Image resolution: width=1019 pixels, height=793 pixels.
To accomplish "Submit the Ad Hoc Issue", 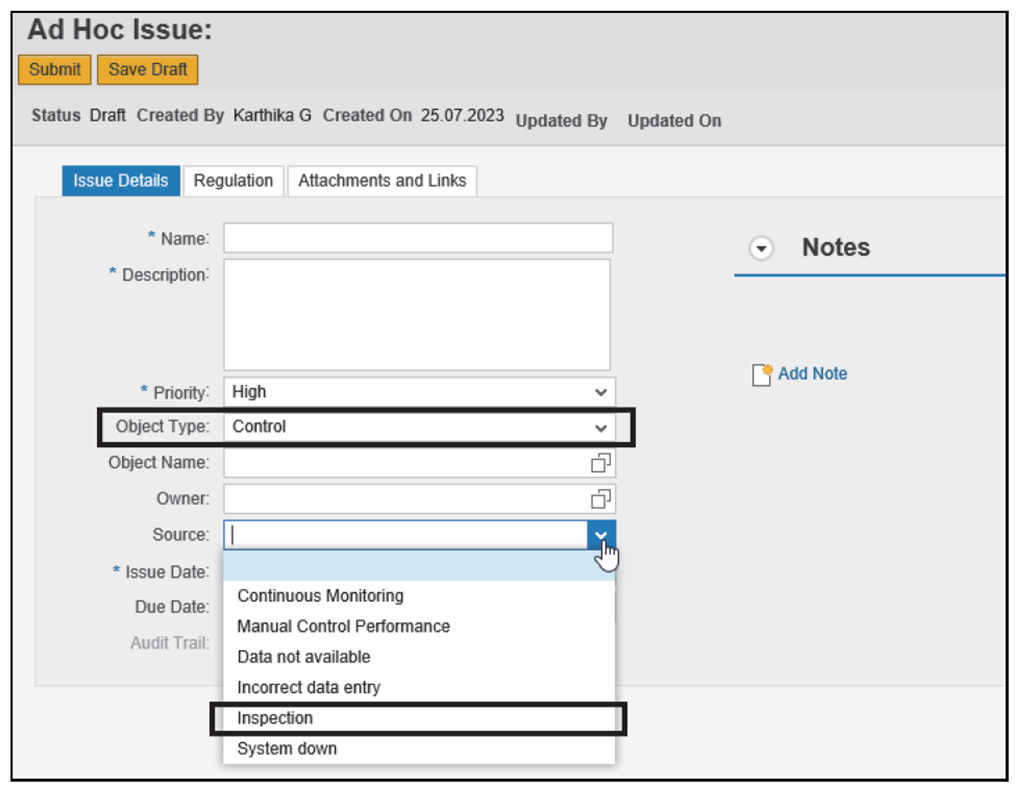I will coord(54,69).
